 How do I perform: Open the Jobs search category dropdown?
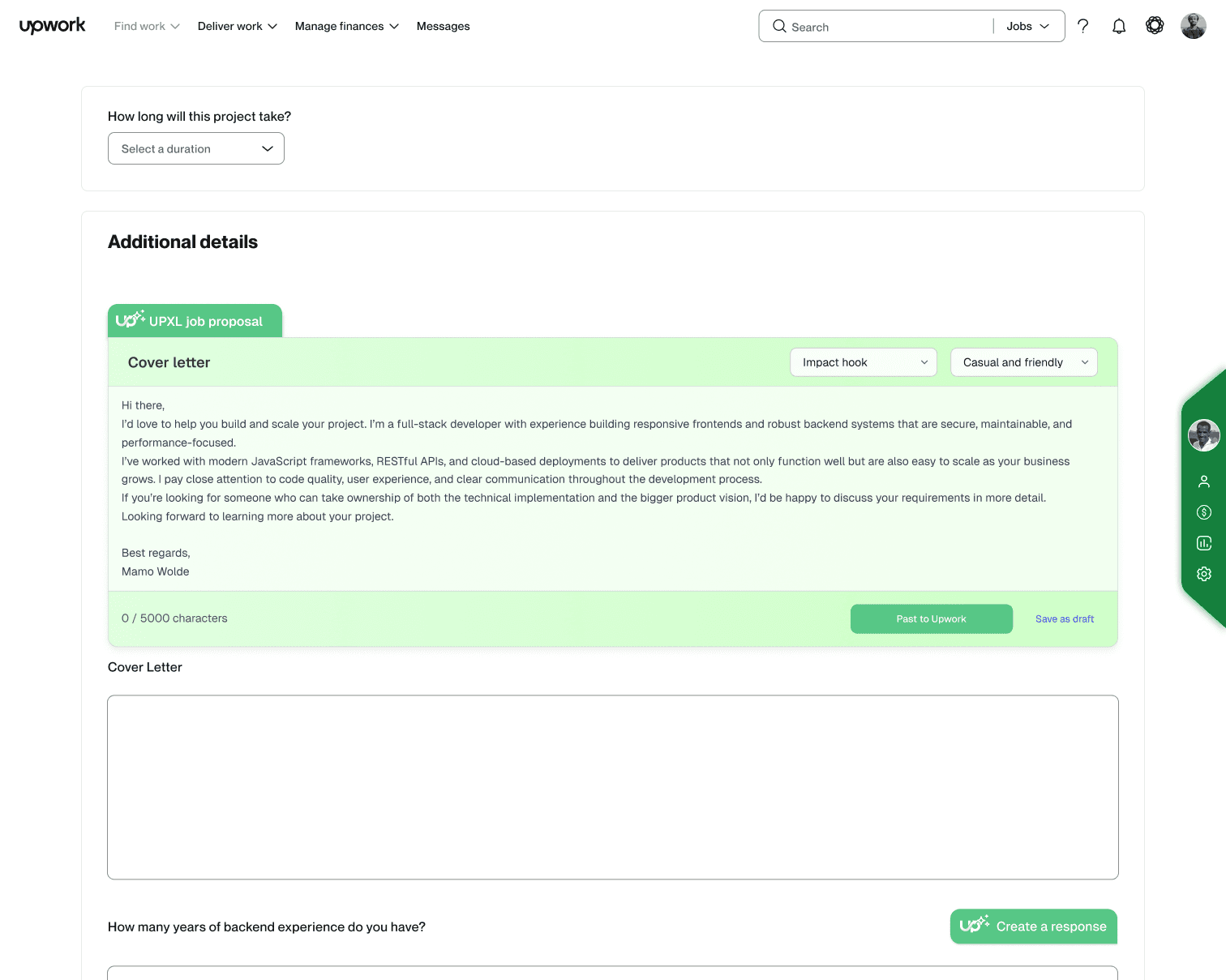(x=1028, y=26)
